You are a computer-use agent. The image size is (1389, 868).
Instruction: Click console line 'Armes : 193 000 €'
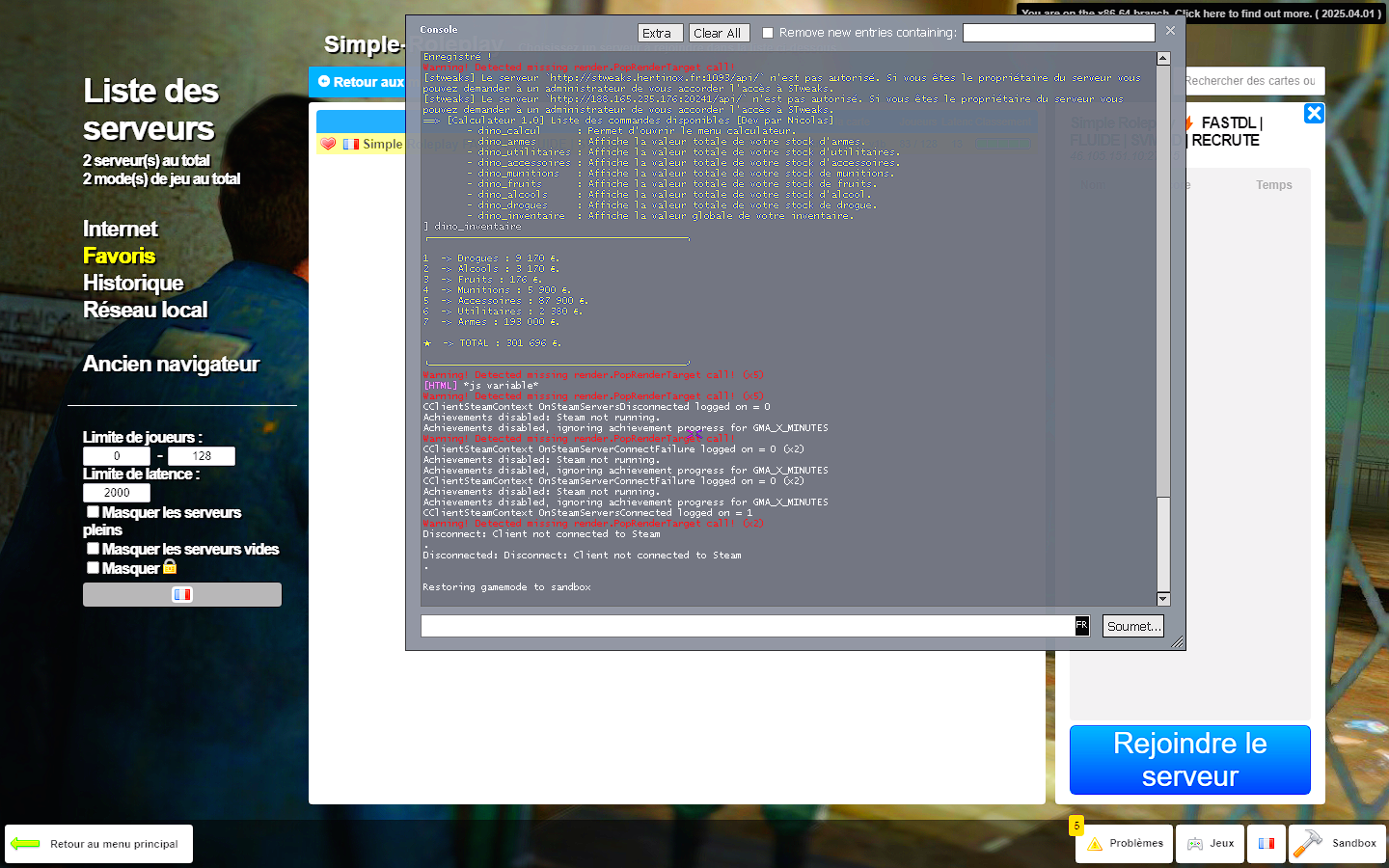click(491, 322)
